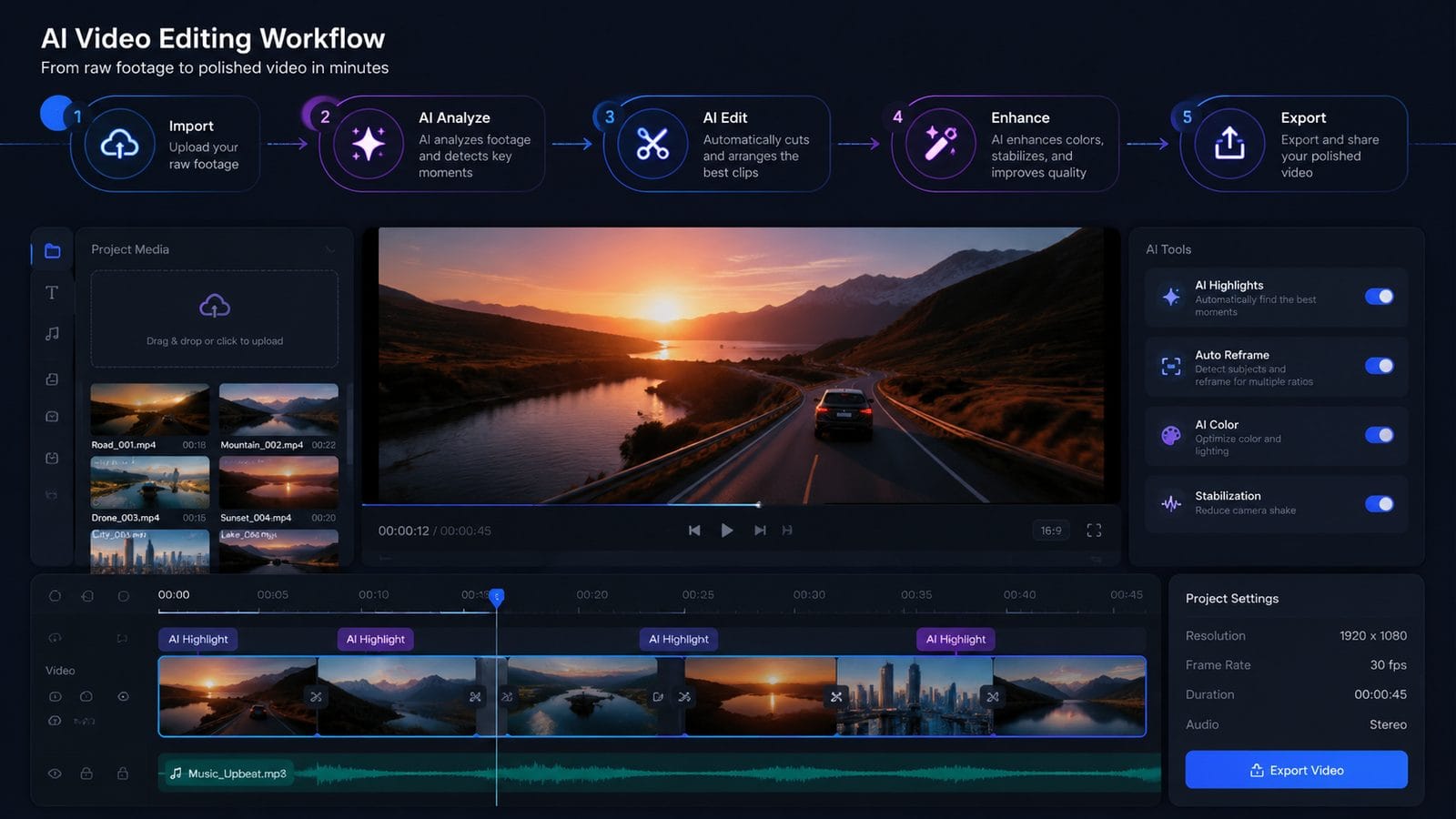The width and height of the screenshot is (1456, 819).
Task: Click the drag & drop upload area
Action: click(x=215, y=318)
